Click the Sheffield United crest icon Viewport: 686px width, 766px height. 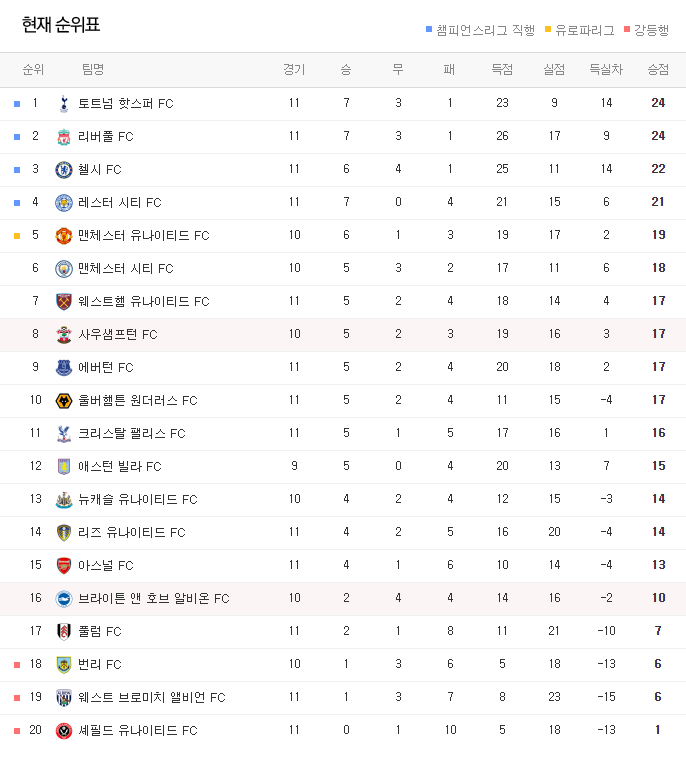pyautogui.click(x=64, y=730)
